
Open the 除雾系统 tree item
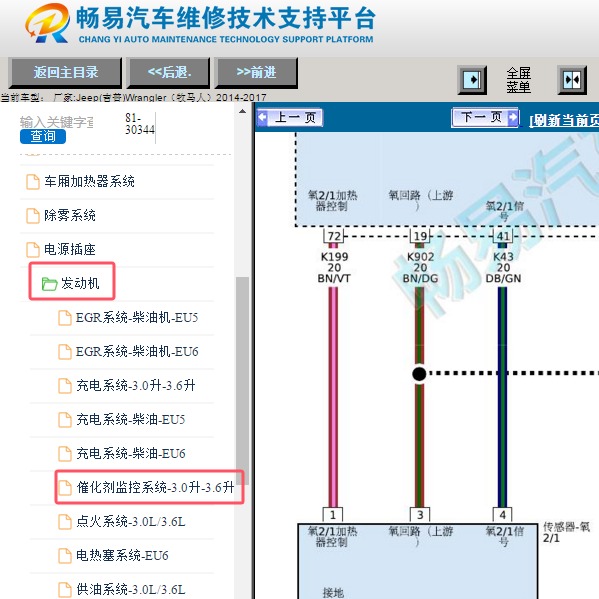[70, 215]
